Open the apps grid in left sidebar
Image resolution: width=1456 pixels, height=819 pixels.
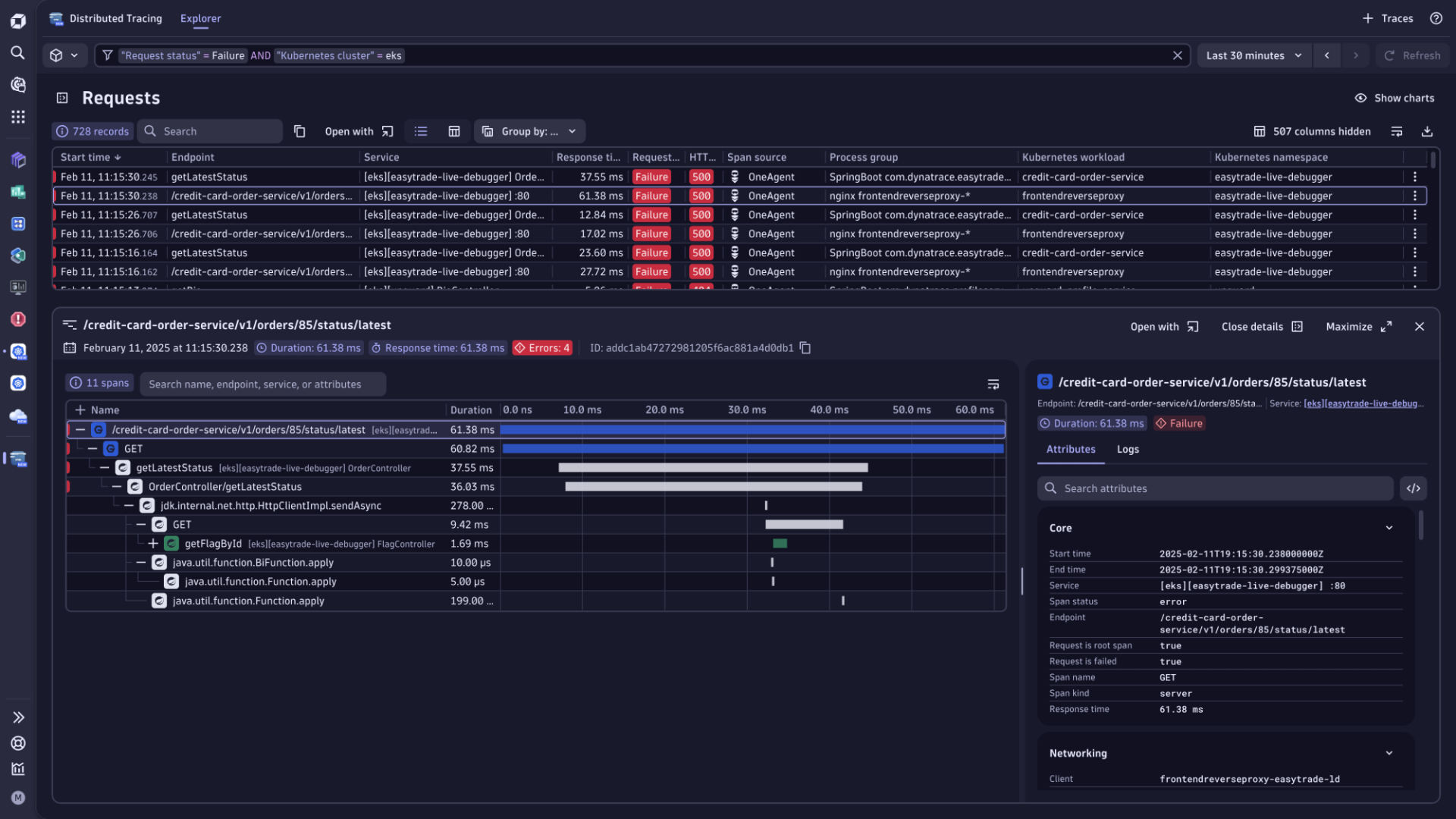tap(18, 116)
